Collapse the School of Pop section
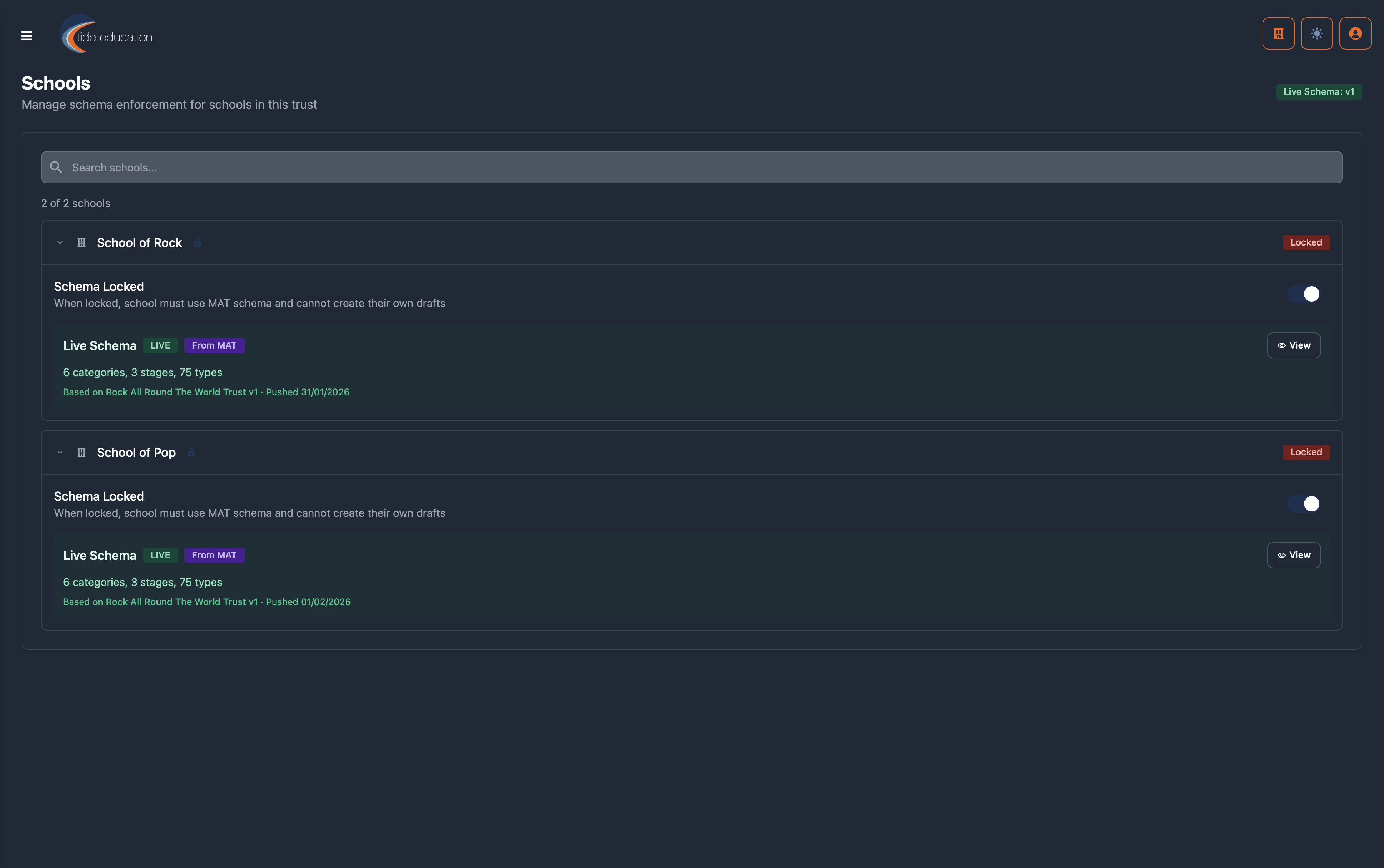The height and width of the screenshot is (868, 1384). point(60,452)
